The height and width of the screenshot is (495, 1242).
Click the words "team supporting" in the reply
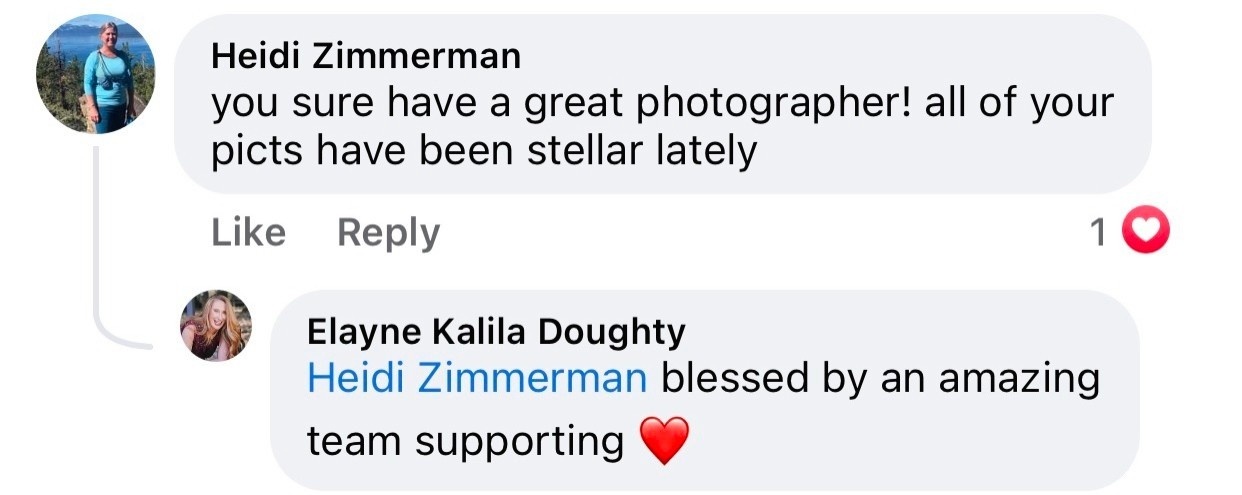pyautogui.click(x=466, y=441)
